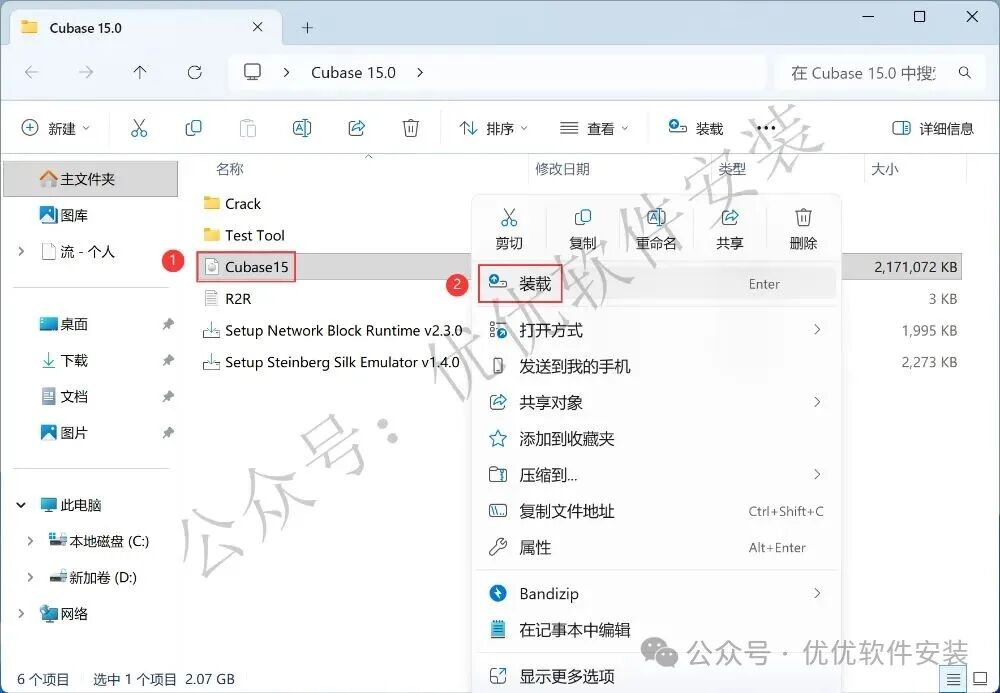The image size is (1000, 693).
Task: Open the 新建 dropdown
Action: coord(55,128)
